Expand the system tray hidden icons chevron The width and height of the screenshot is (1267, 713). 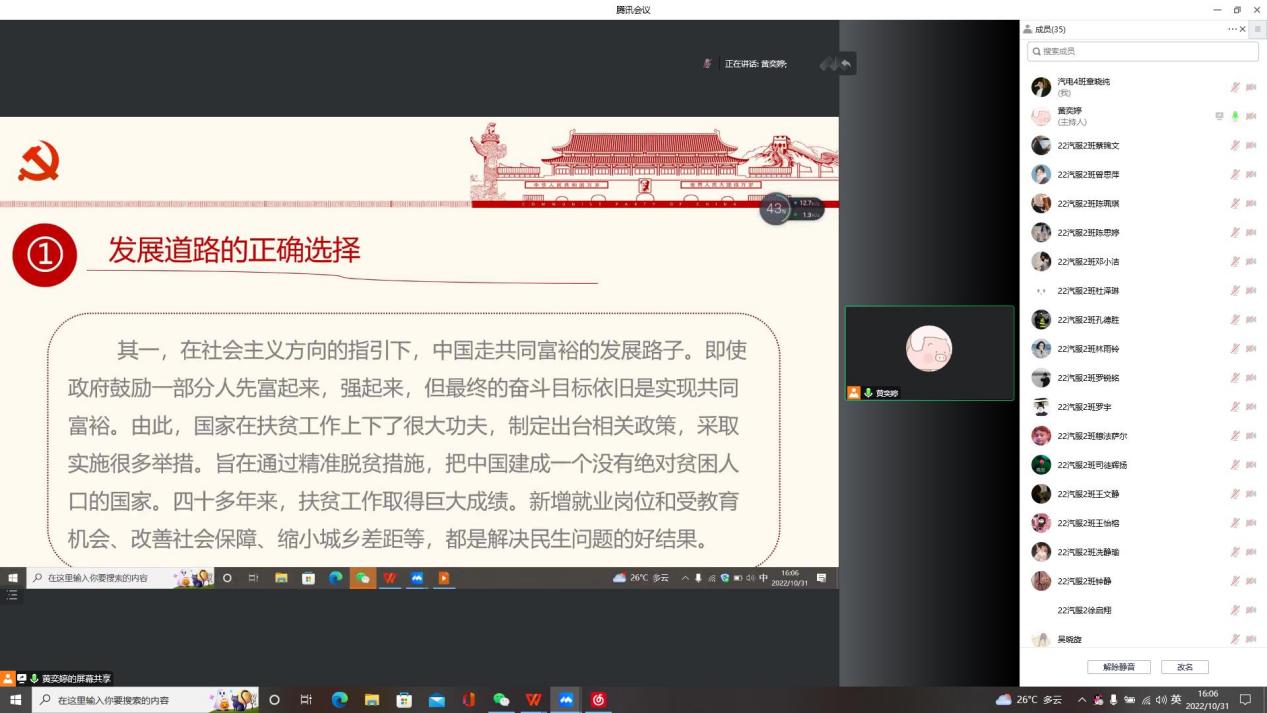[1082, 700]
